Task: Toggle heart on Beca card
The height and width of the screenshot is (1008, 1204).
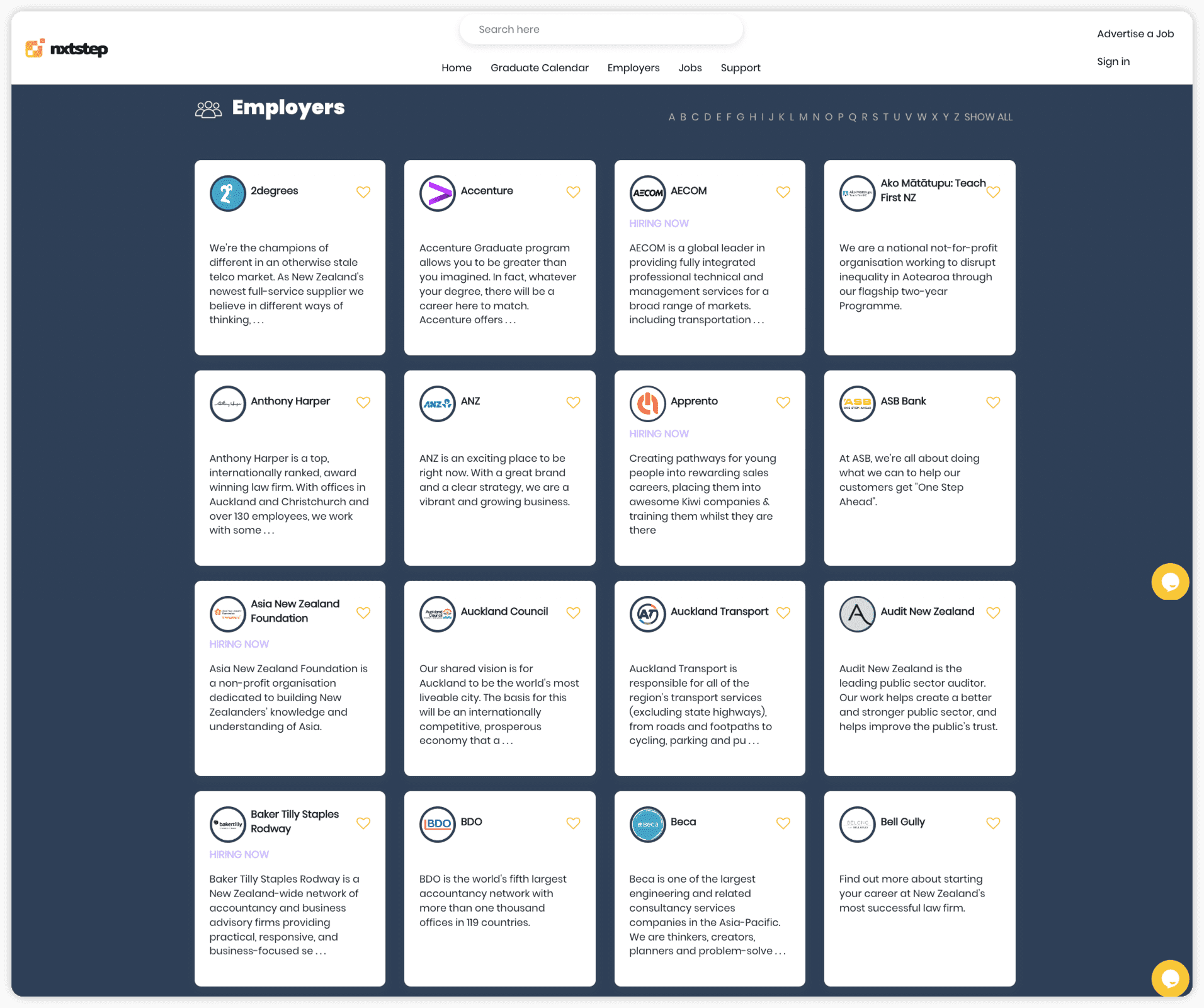Action: pyautogui.click(x=783, y=823)
